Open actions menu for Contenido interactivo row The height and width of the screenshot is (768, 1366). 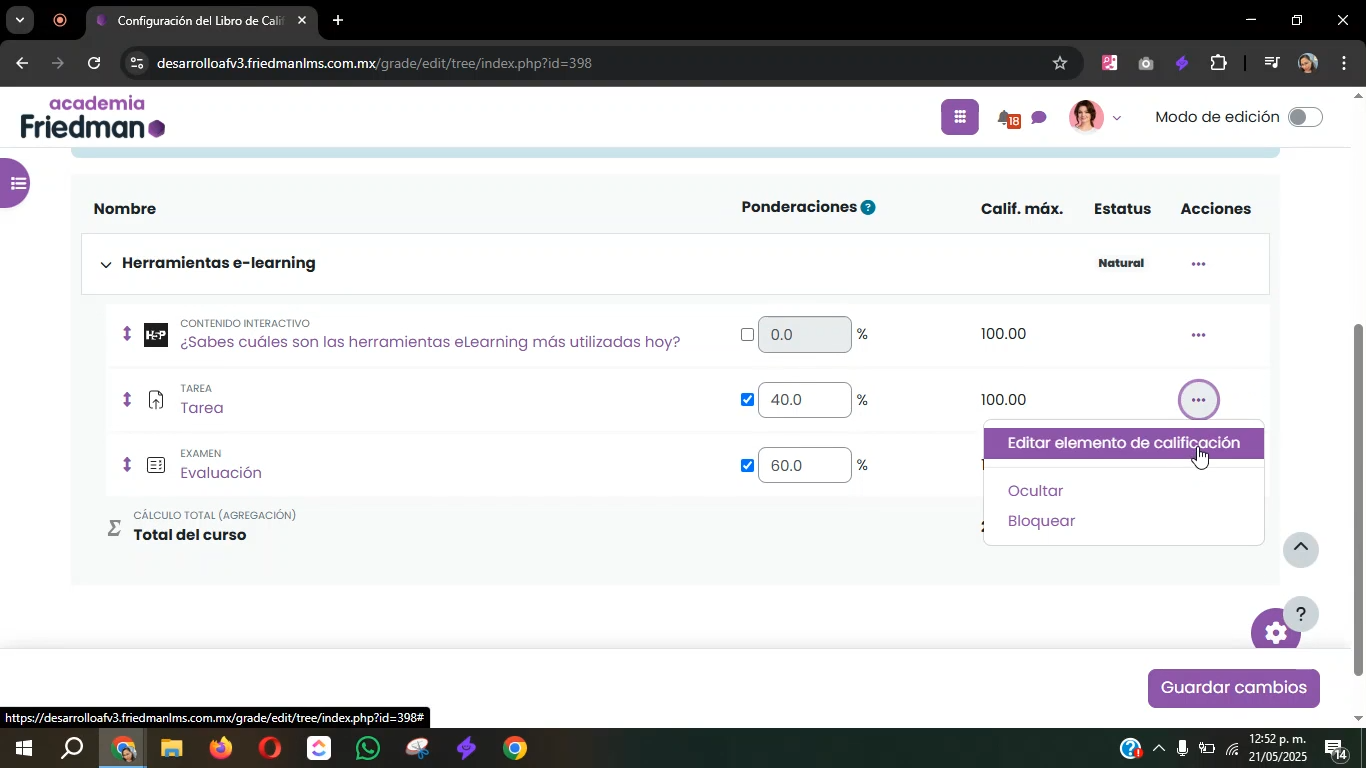pos(1198,335)
